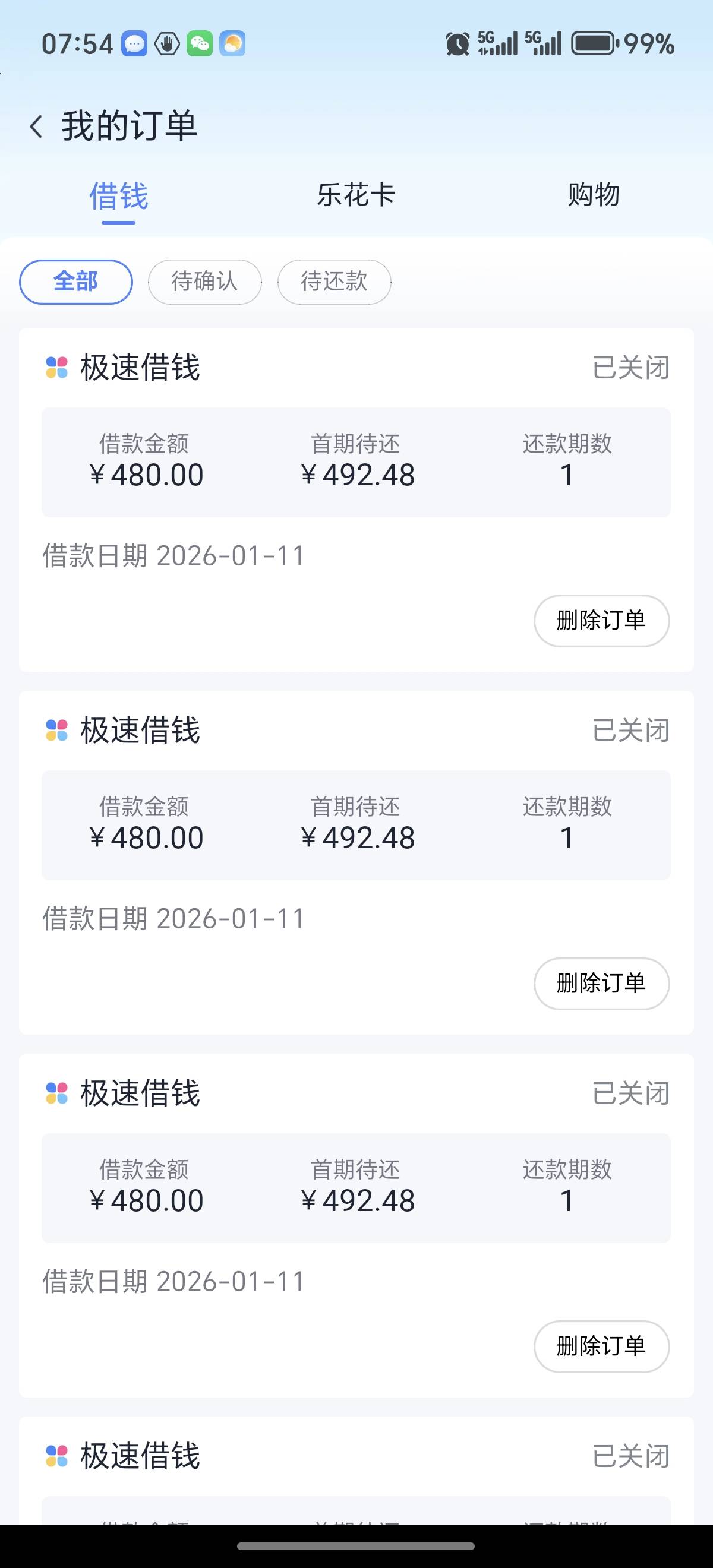Open the first order's loan details panel
This screenshot has height=1568, width=713.
pos(356,462)
